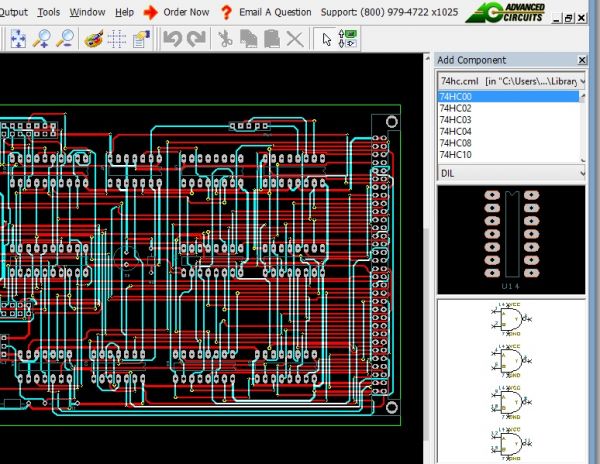Screen dimensions: 600x464
Task: Open the Window menu
Action: click(87, 12)
